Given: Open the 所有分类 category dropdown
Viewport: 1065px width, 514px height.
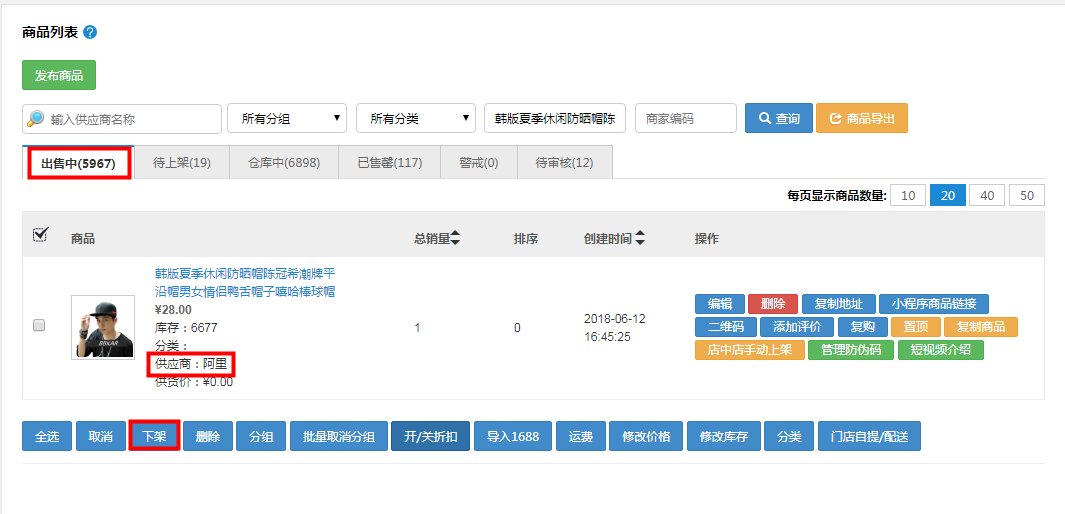Looking at the screenshot, I should coord(415,118).
